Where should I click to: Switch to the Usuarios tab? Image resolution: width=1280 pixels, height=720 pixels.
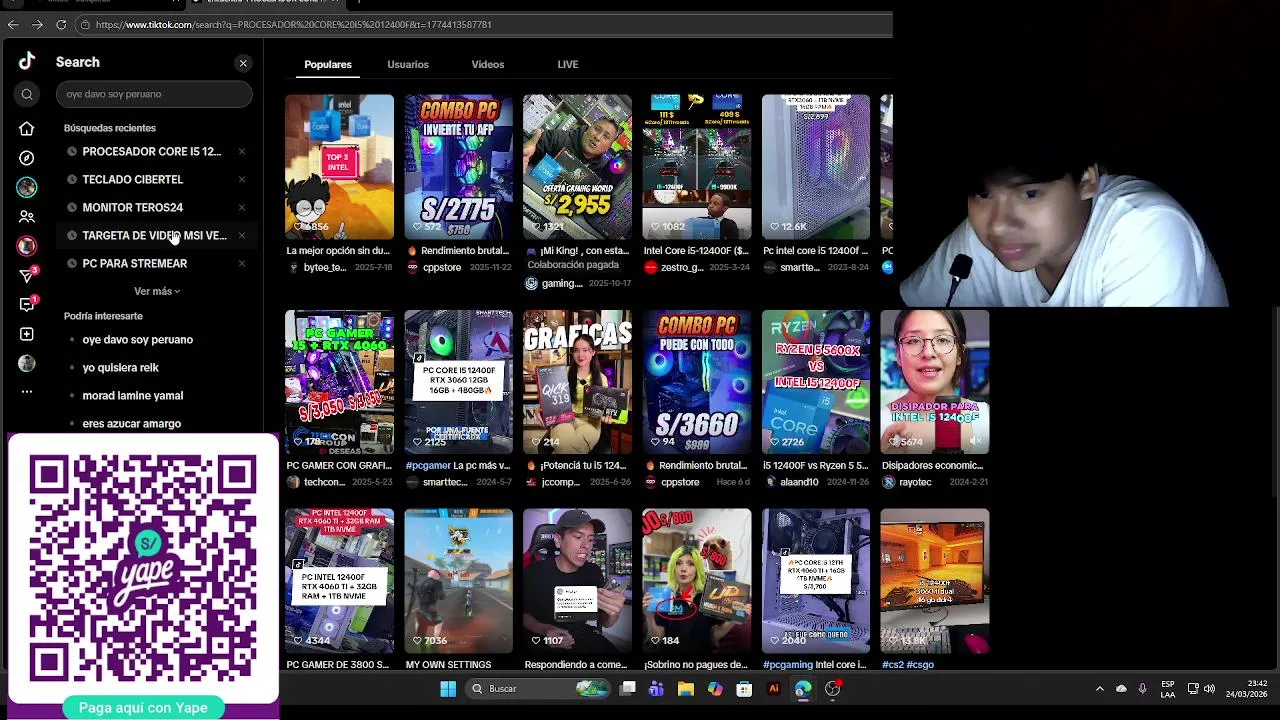click(408, 64)
